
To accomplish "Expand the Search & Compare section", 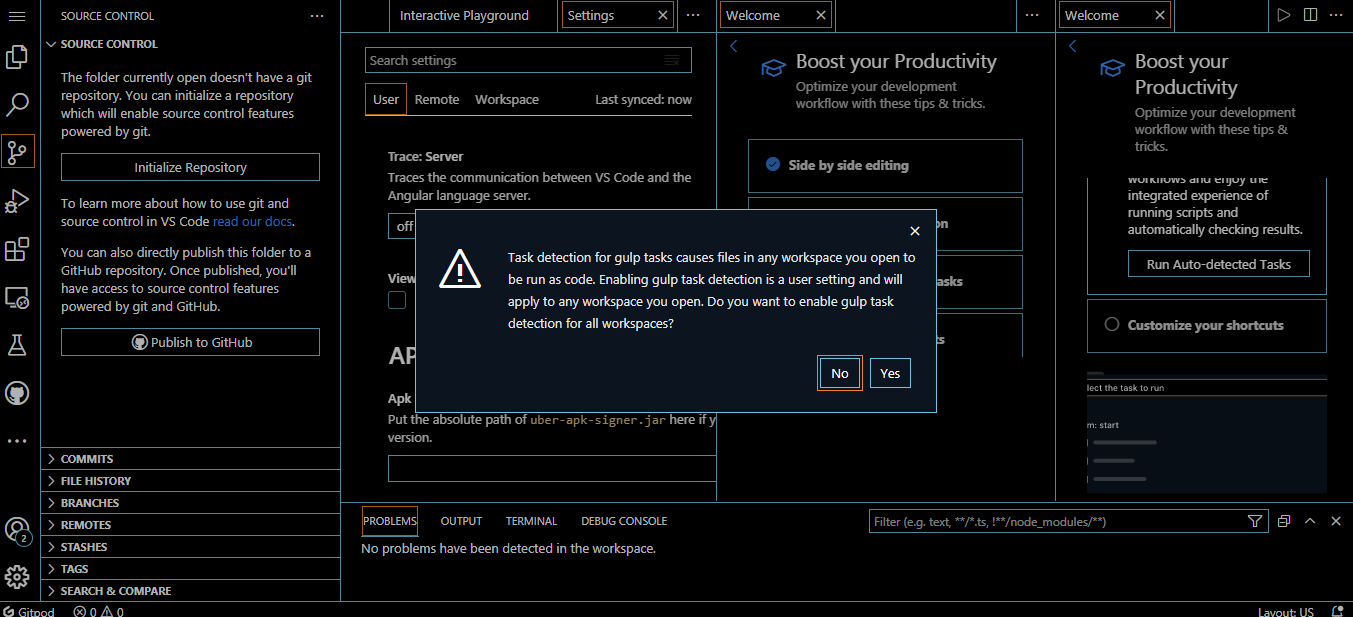I will (x=191, y=591).
